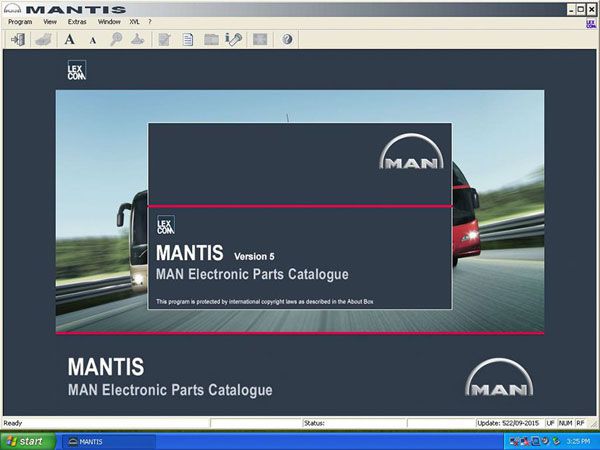Click the small A decrease font icon
Screen dimensions: 600x450
93,40
